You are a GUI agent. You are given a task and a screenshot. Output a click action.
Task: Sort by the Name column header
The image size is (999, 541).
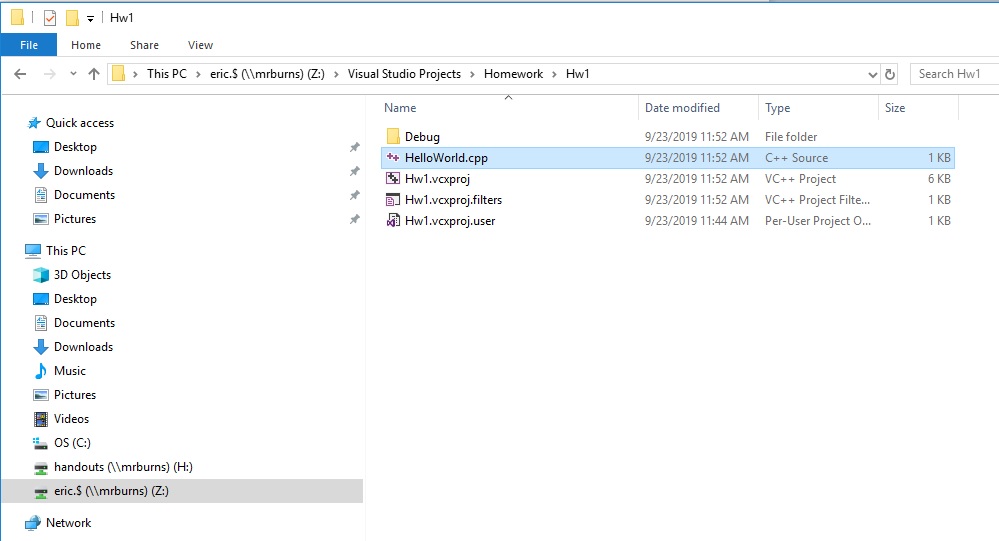[x=400, y=108]
